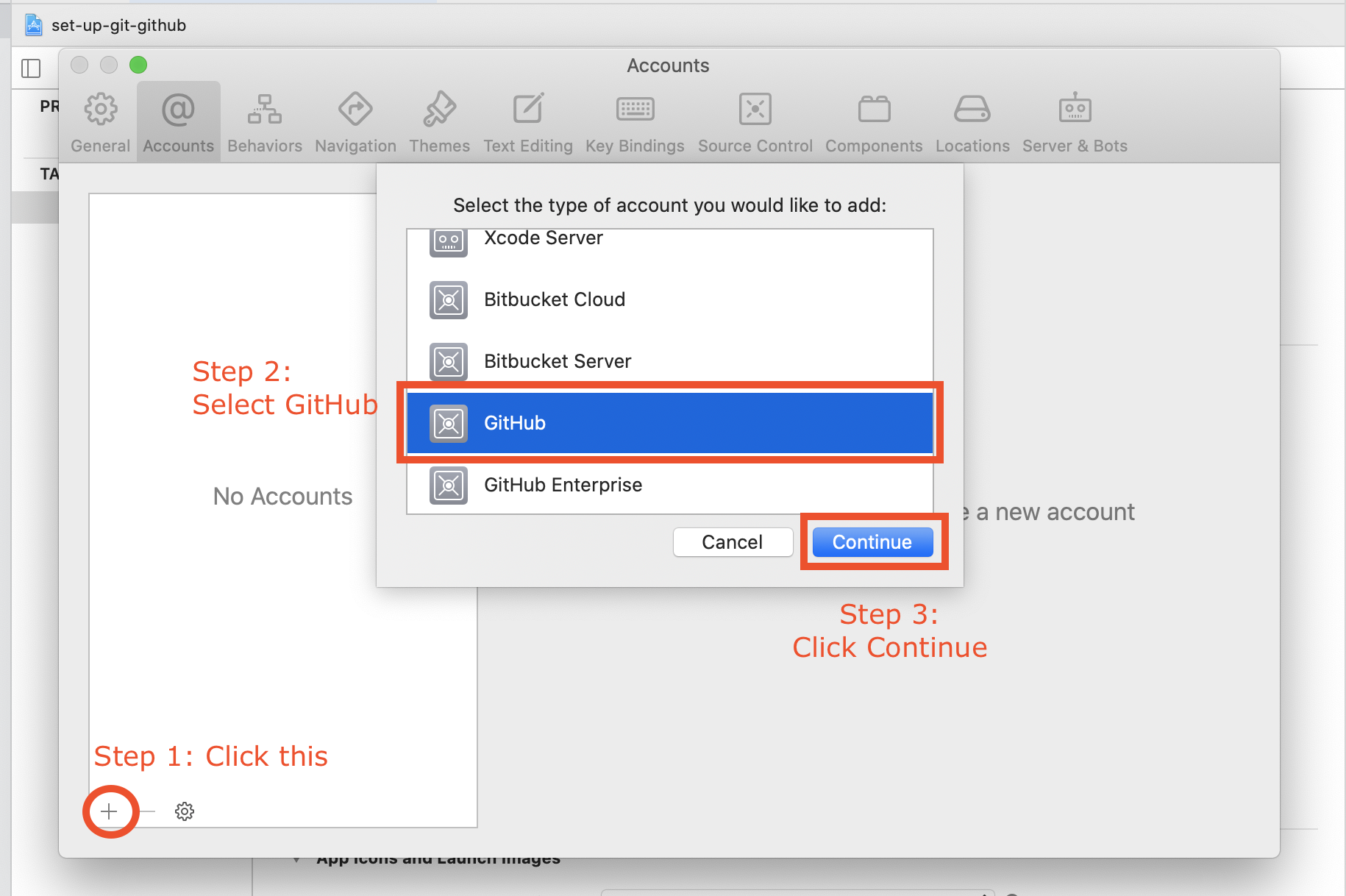This screenshot has width=1346, height=896.
Task: Click the Bitbucket Server row icon
Action: pos(449,362)
